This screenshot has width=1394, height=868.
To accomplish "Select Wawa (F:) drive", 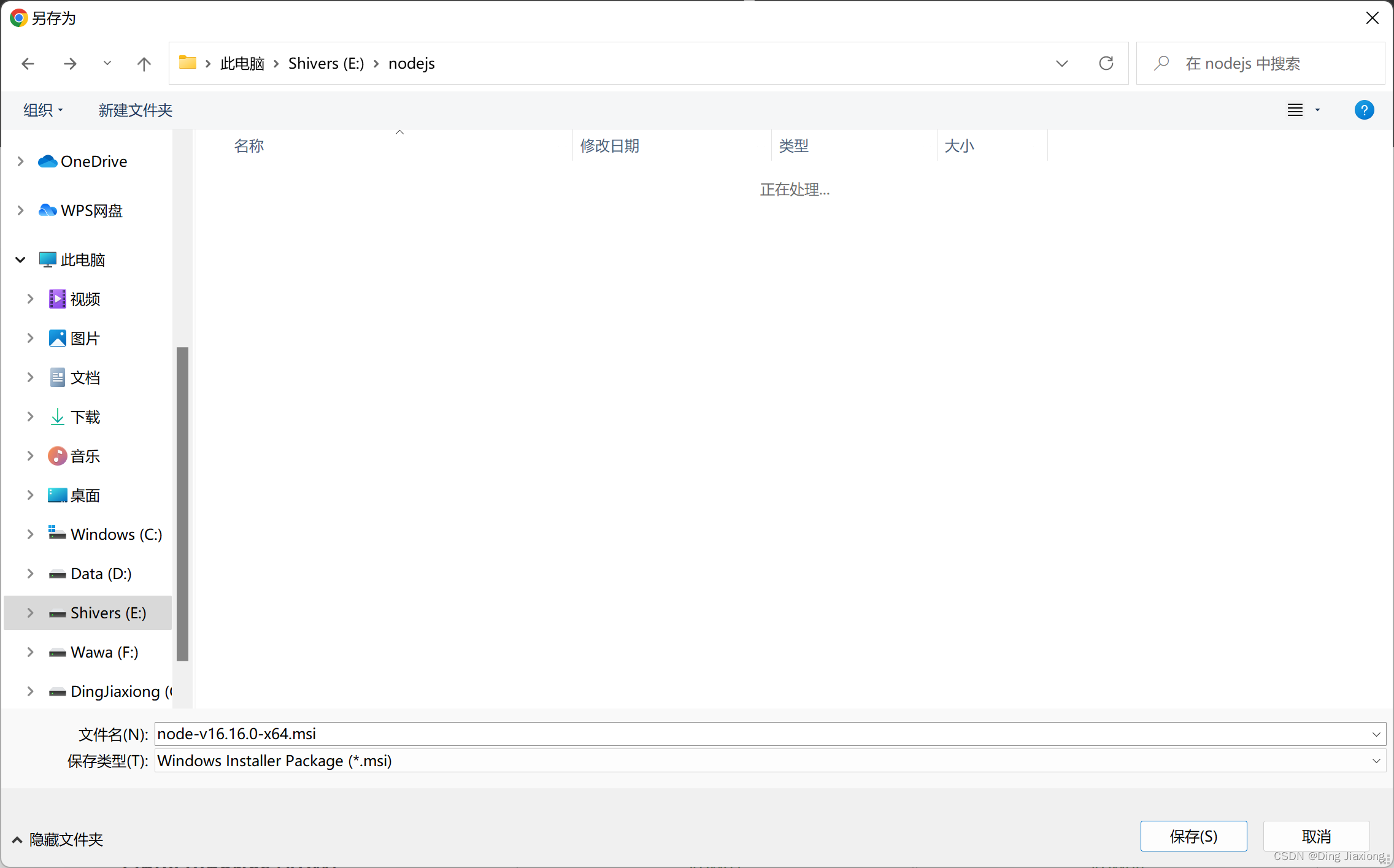I will pyautogui.click(x=104, y=652).
